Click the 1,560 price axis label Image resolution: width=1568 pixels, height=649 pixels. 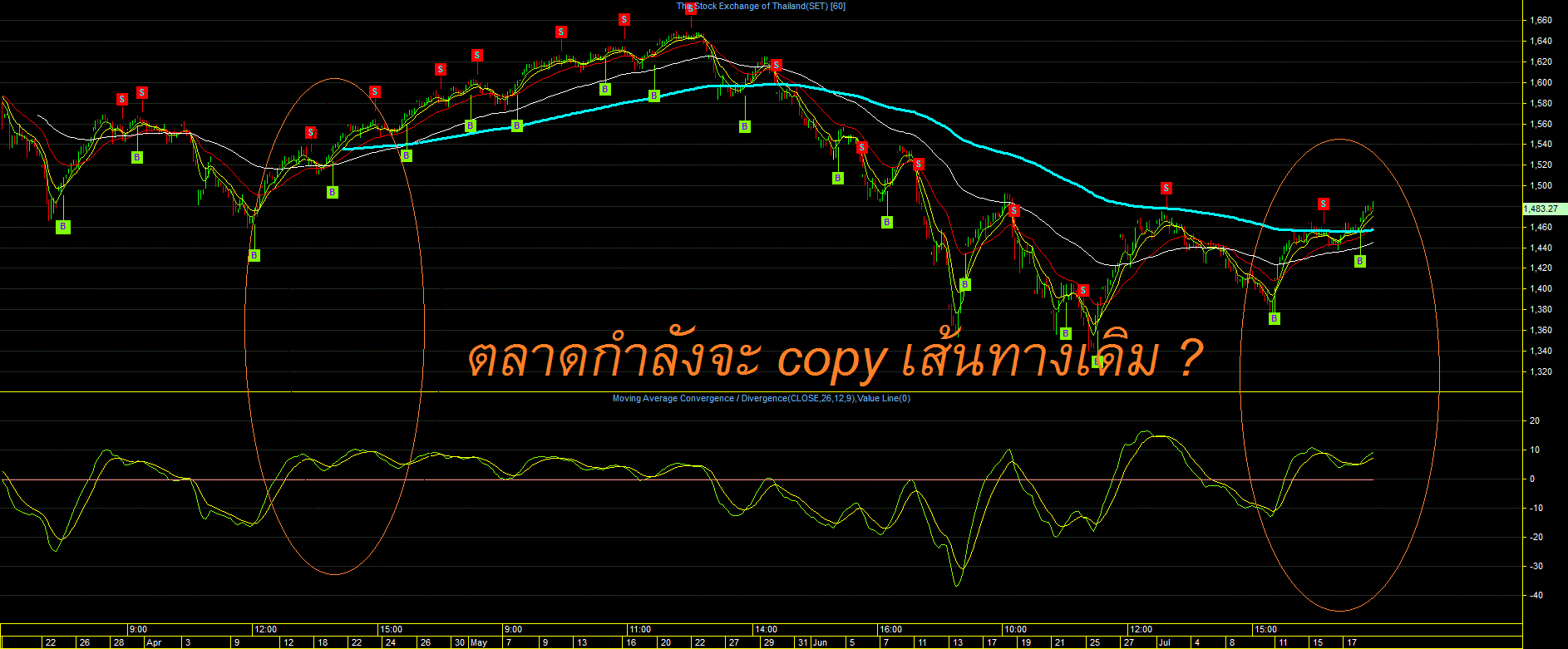(1541, 124)
